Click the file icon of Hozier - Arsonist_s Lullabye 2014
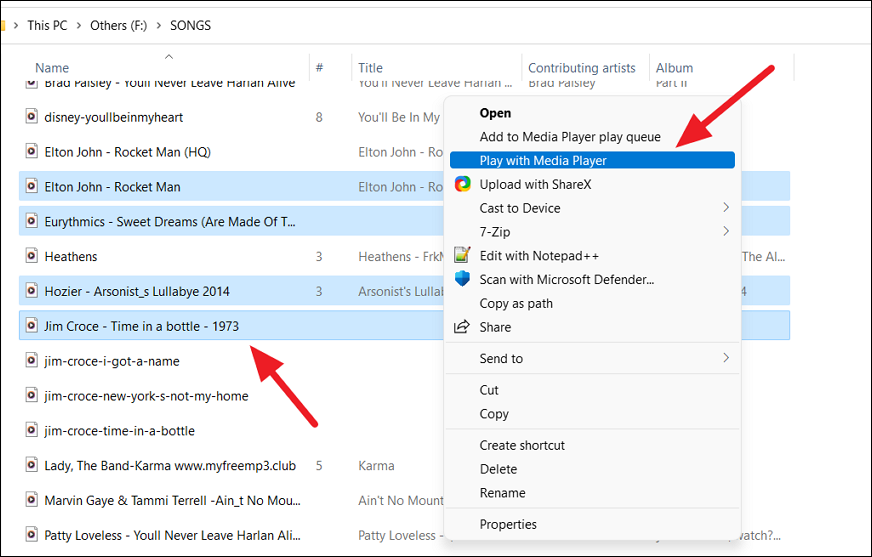Viewport: 872px width, 557px height. [32, 291]
